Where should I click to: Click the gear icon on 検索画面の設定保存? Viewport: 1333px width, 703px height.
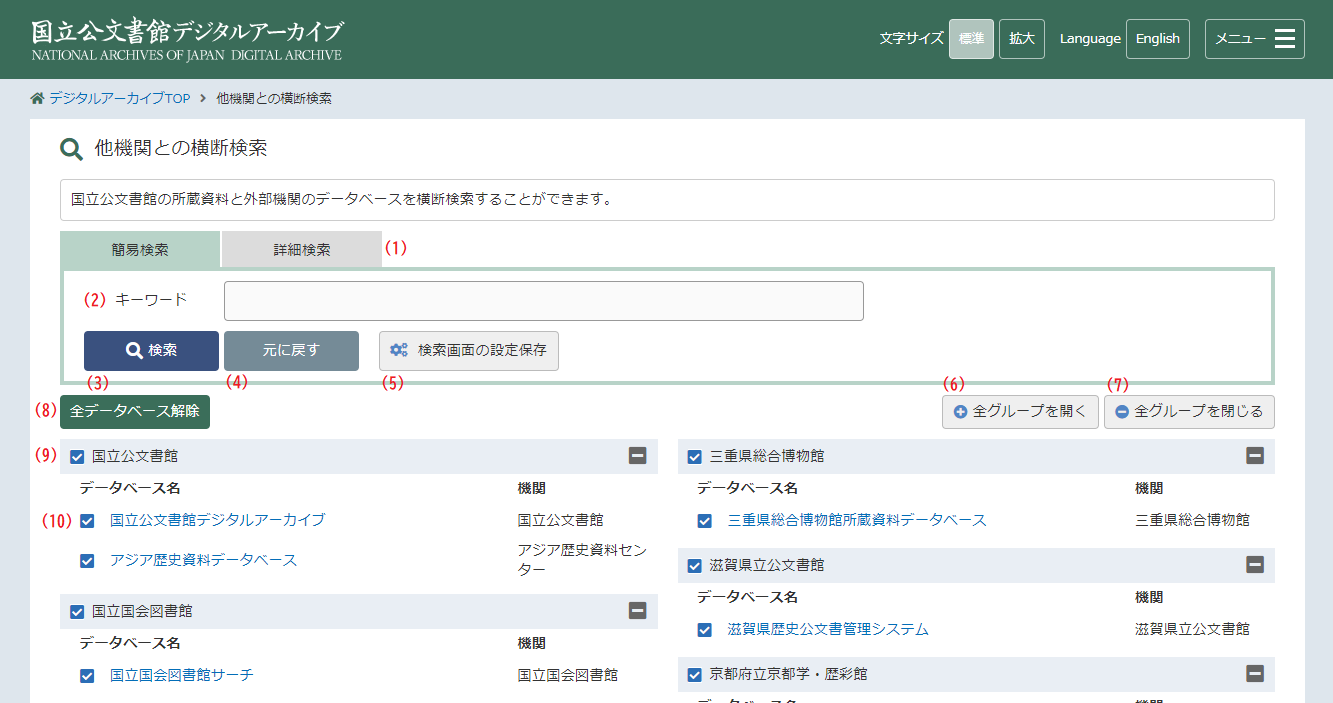[399, 351]
